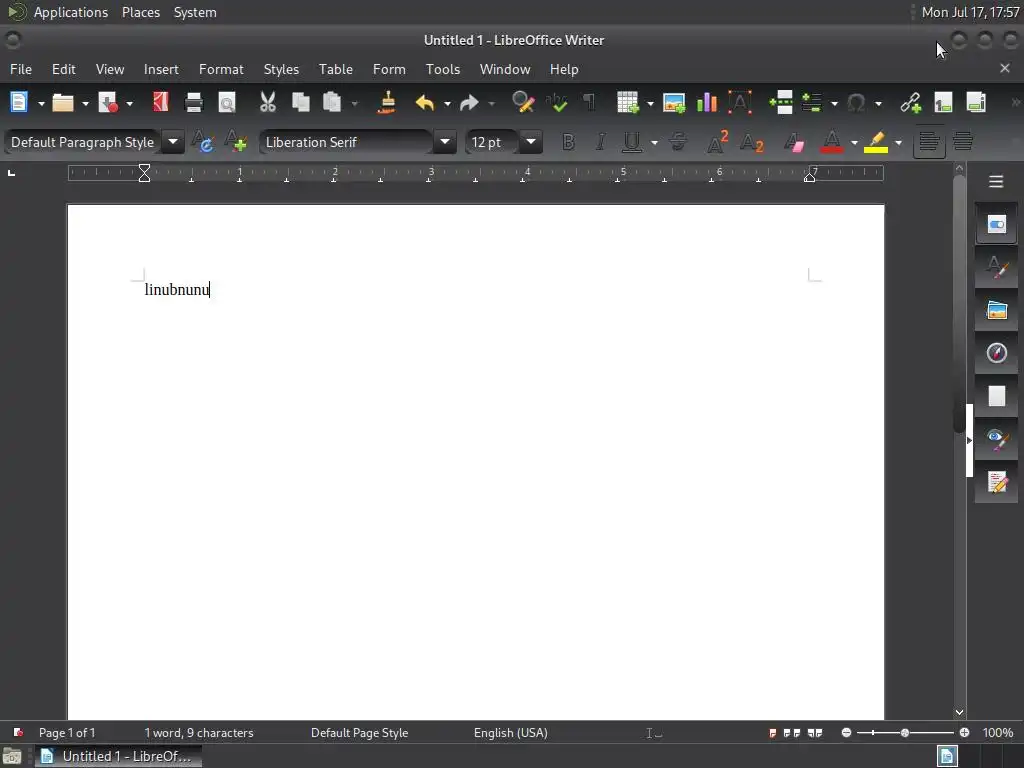This screenshot has height=768, width=1024.
Task: Open the sidebar Navigator compass icon
Action: [996, 353]
